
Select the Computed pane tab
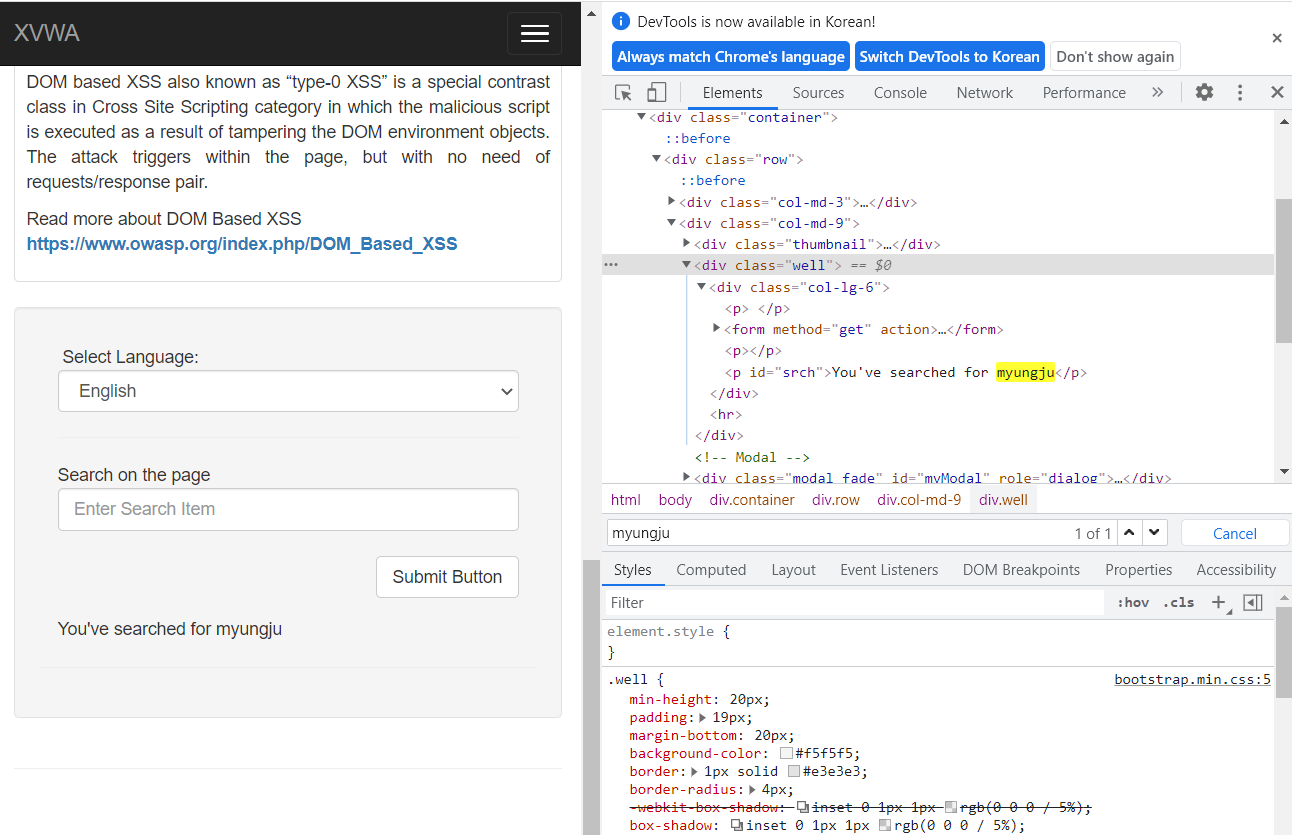[711, 570]
